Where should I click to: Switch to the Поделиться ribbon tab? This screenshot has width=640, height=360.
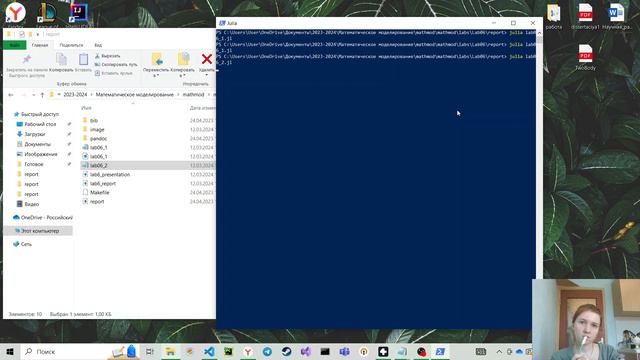71,45
